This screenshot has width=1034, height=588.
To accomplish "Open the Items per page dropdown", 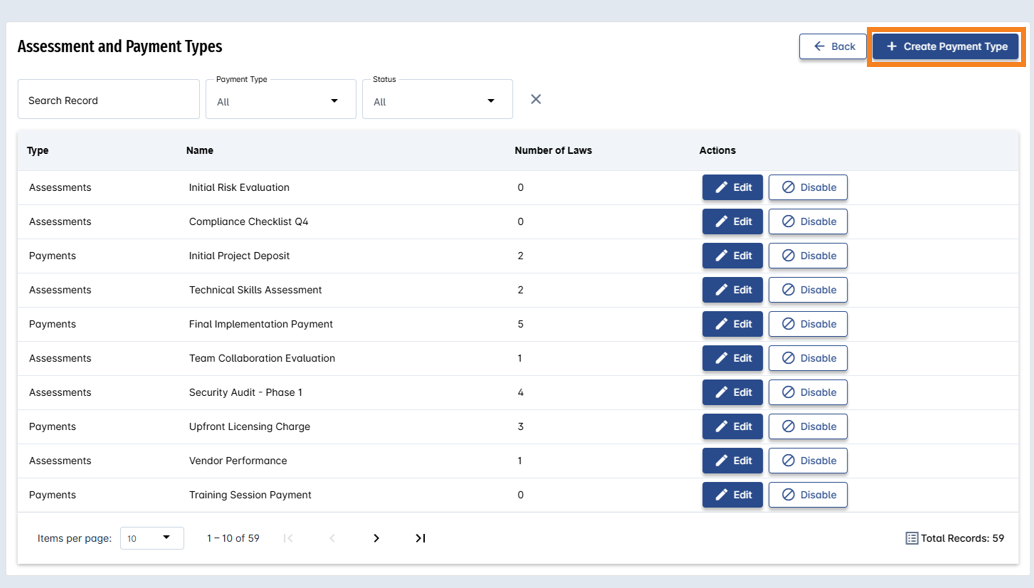I will coord(152,538).
